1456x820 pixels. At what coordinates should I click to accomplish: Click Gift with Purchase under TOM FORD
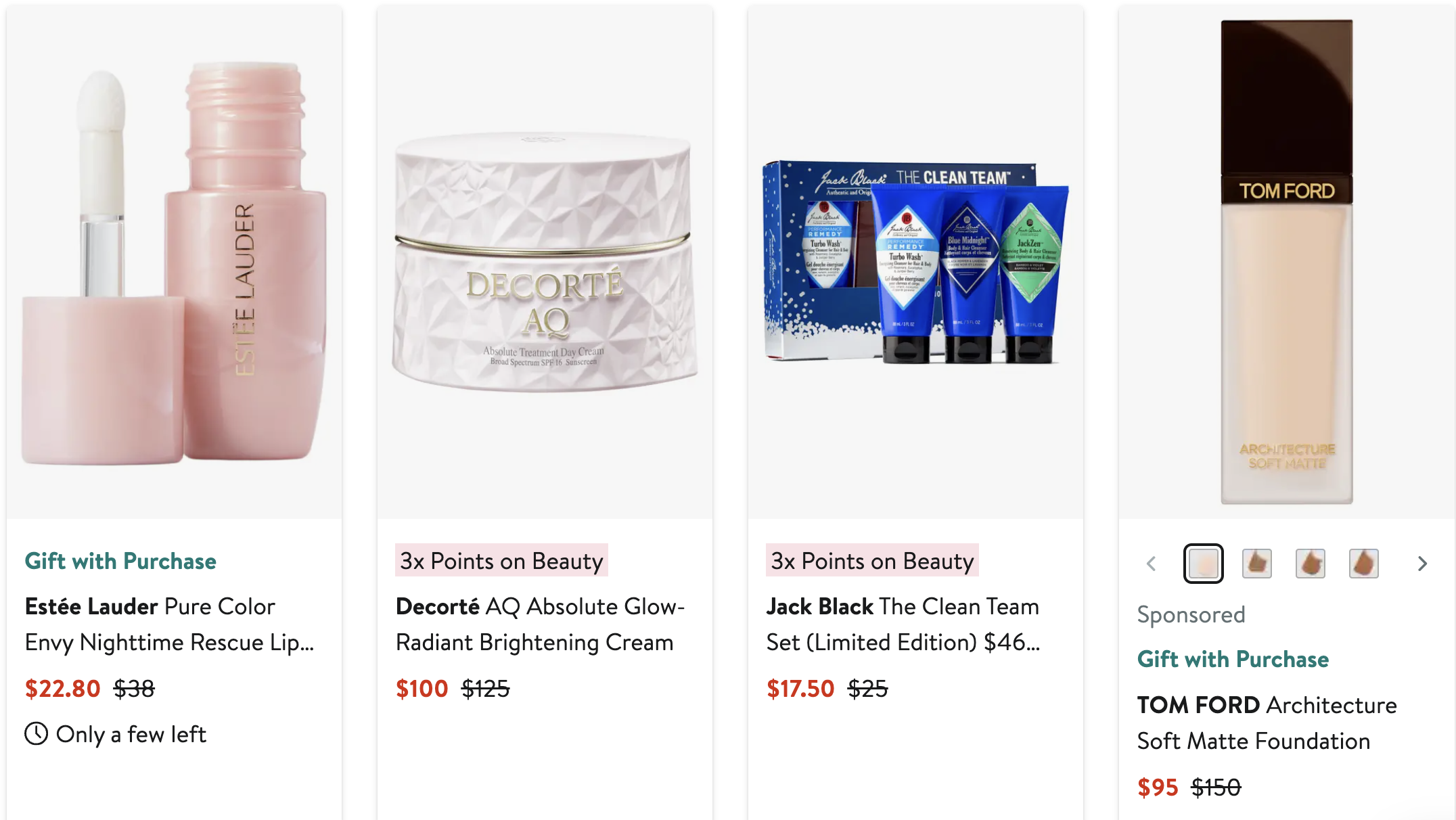click(1233, 659)
